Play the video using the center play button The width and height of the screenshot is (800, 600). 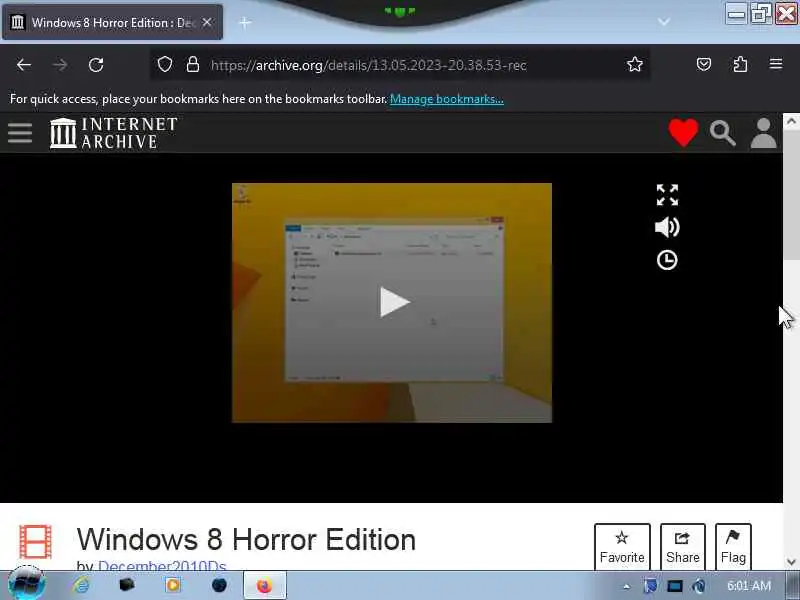[394, 302]
